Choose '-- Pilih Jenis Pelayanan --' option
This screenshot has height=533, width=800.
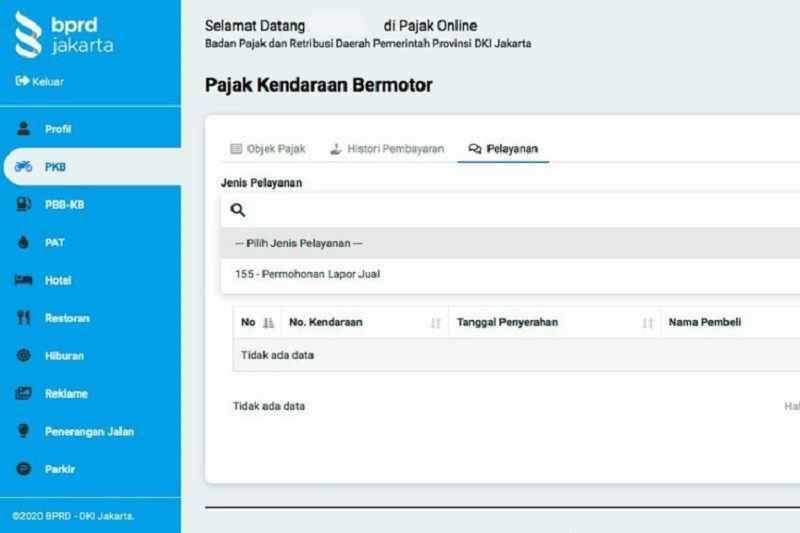pos(510,243)
